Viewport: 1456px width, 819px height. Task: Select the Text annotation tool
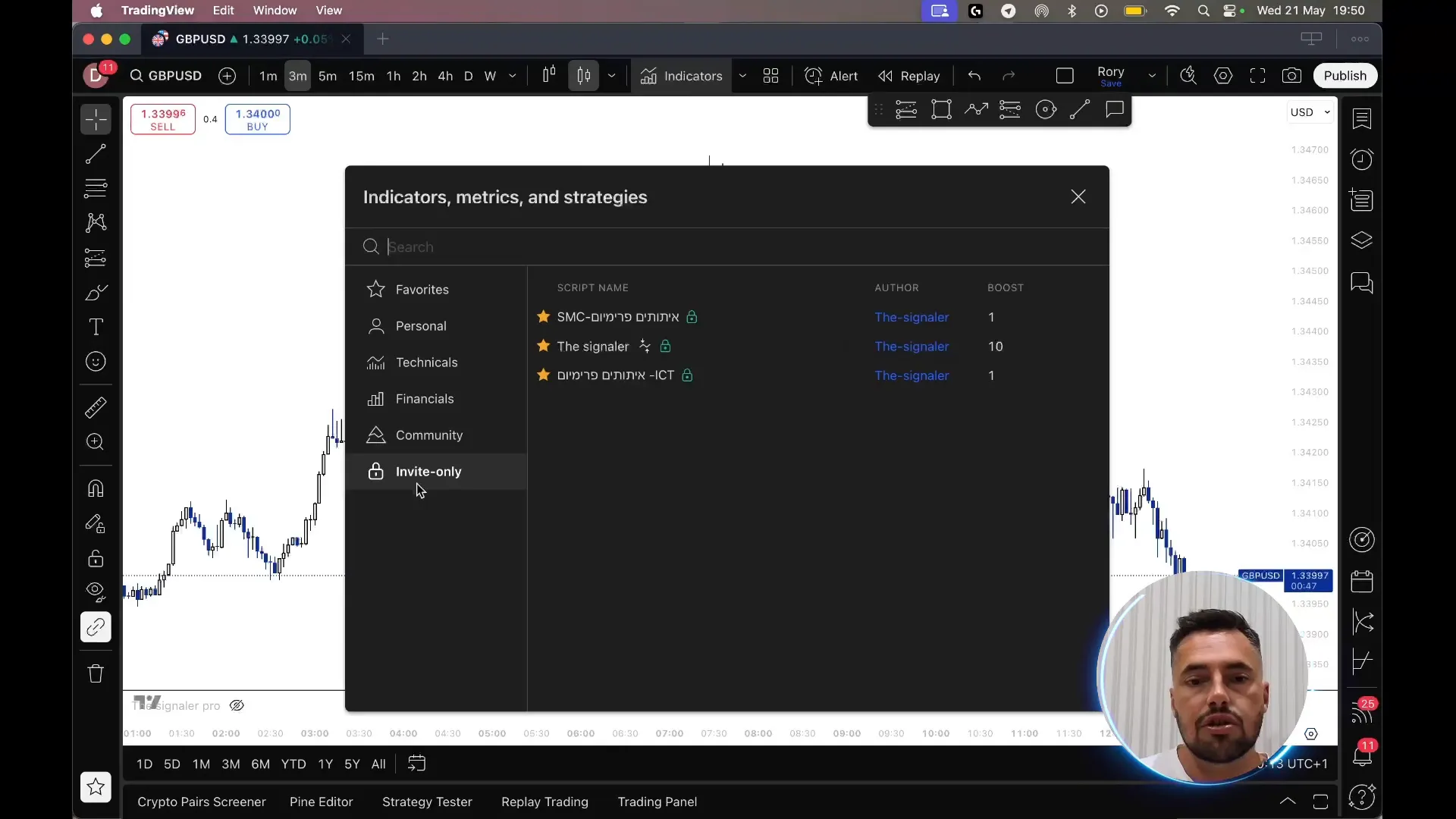96,327
